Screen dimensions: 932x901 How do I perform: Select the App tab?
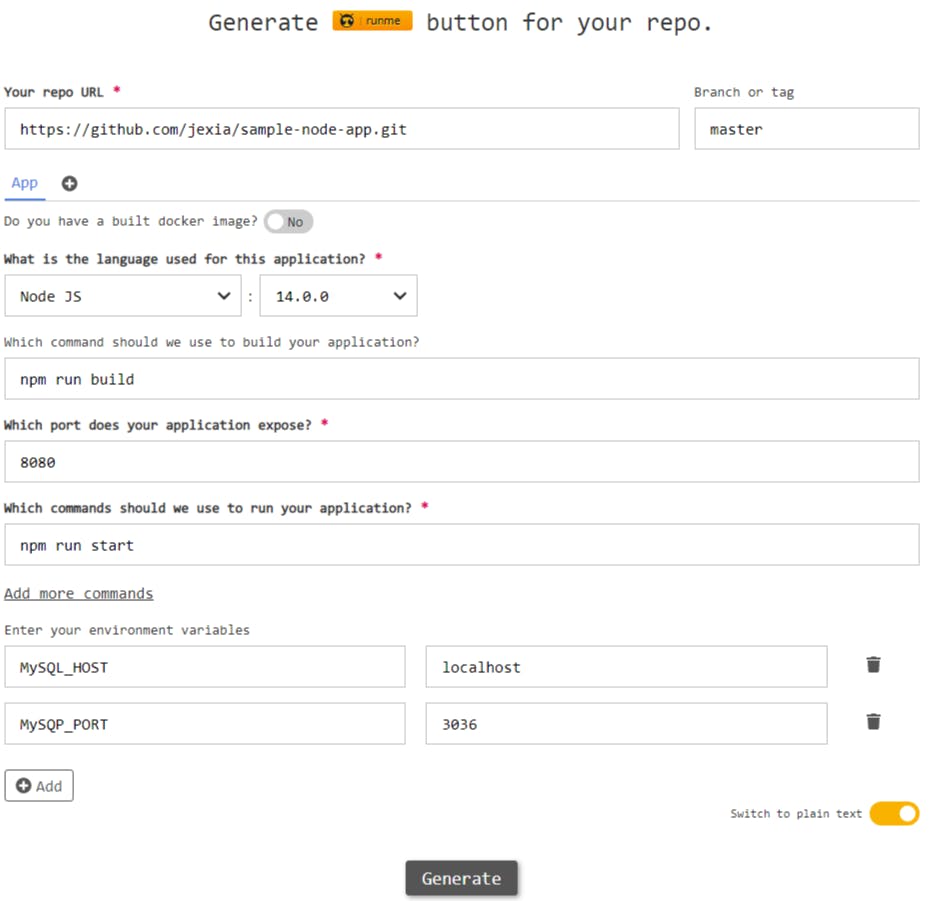point(24,183)
